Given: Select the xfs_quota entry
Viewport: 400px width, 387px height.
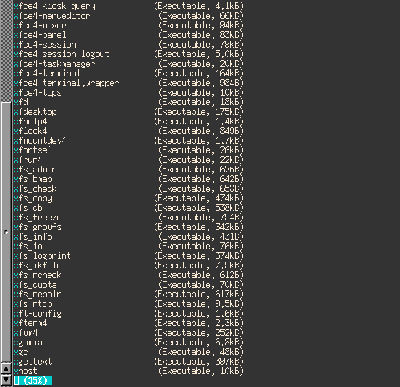Looking at the screenshot, I should pyautogui.click(x=129, y=285).
